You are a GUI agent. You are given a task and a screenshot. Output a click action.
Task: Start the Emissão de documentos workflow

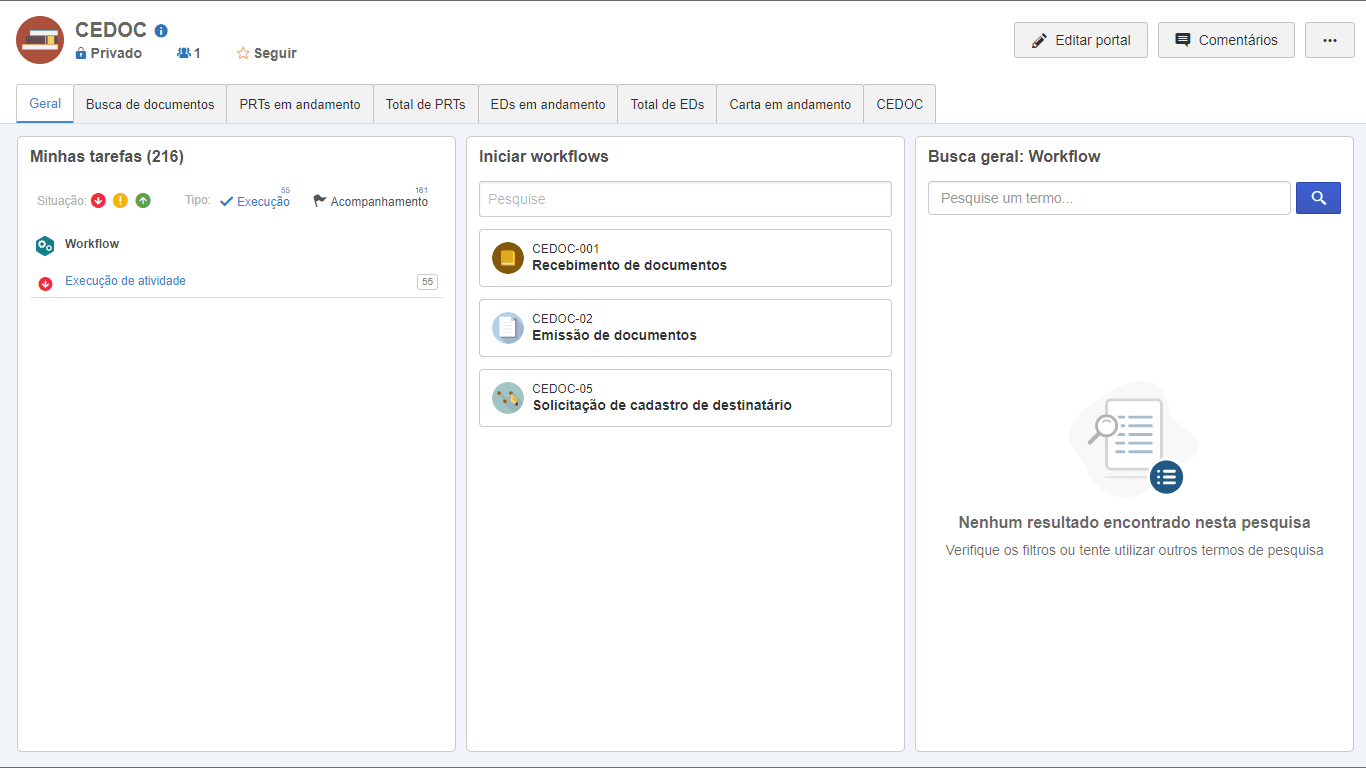tap(685, 328)
